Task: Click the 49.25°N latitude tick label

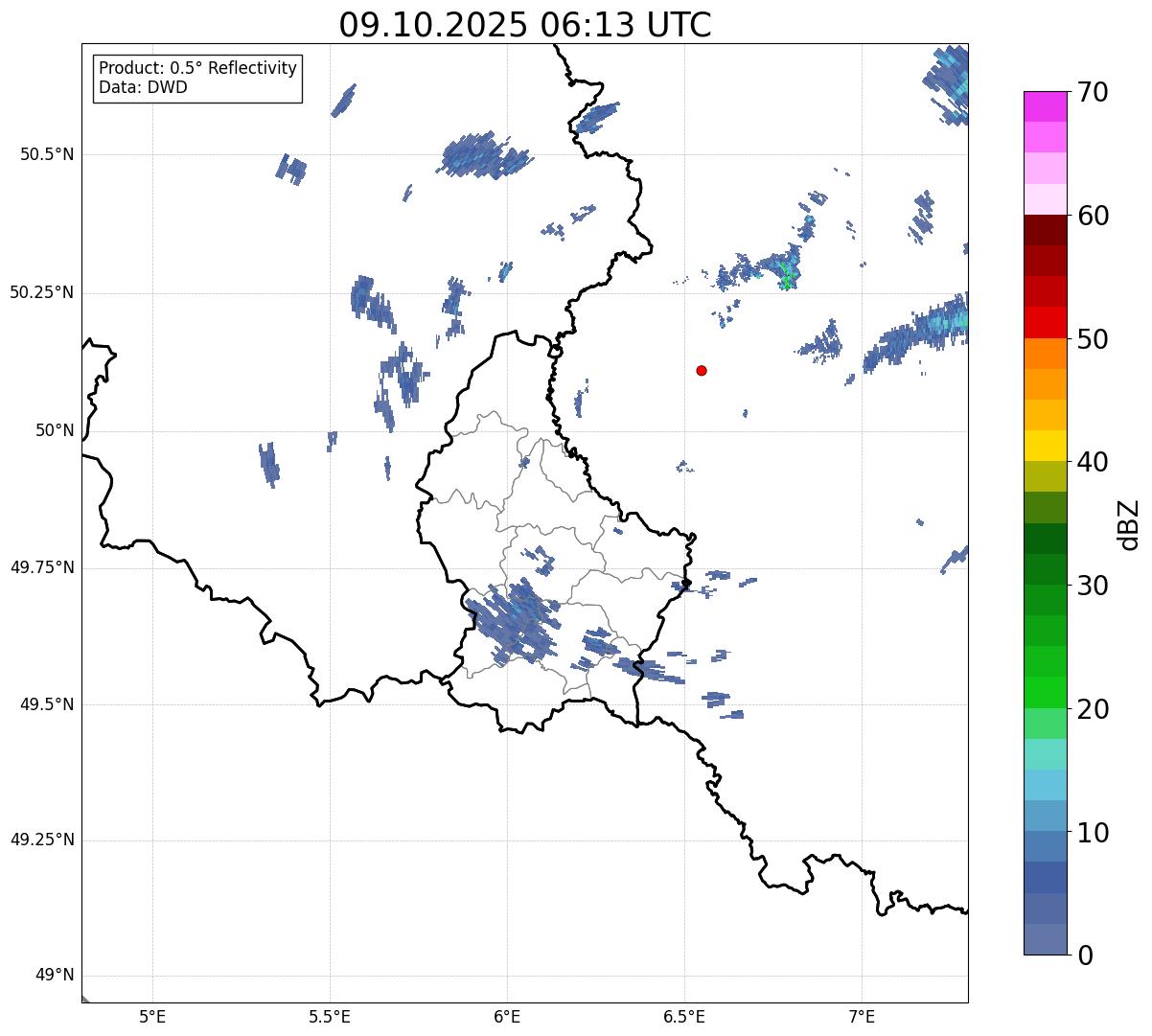Action: (42, 840)
